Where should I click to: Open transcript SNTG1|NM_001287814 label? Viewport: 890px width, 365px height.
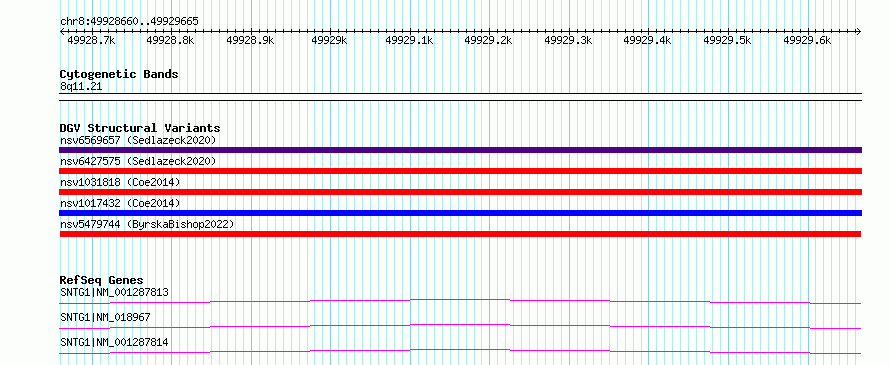point(114,342)
